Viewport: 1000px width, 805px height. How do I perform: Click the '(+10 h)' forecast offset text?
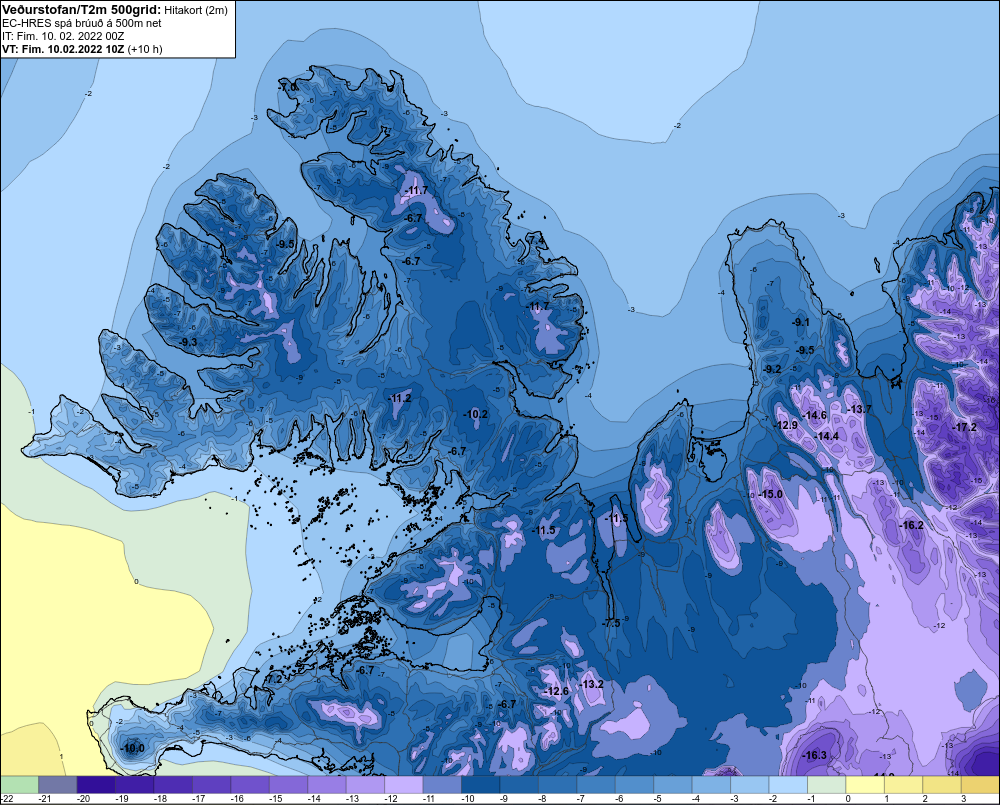[145, 49]
